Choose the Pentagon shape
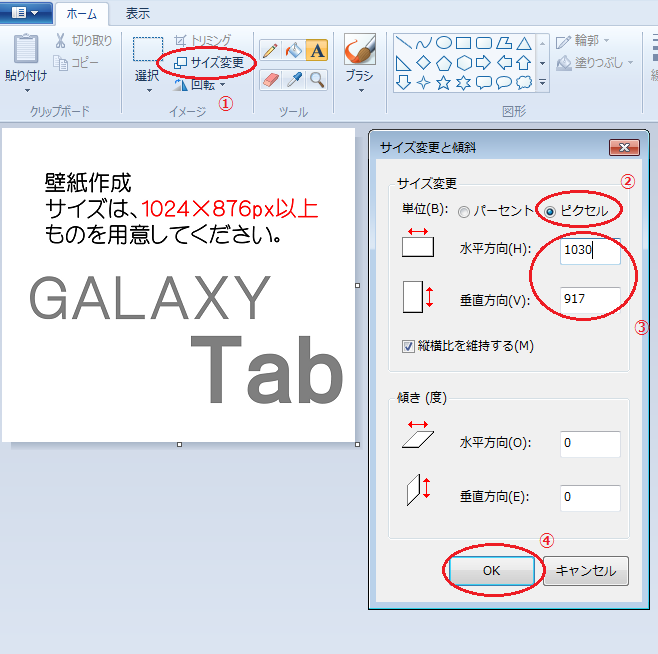The image size is (658, 654). [x=444, y=63]
